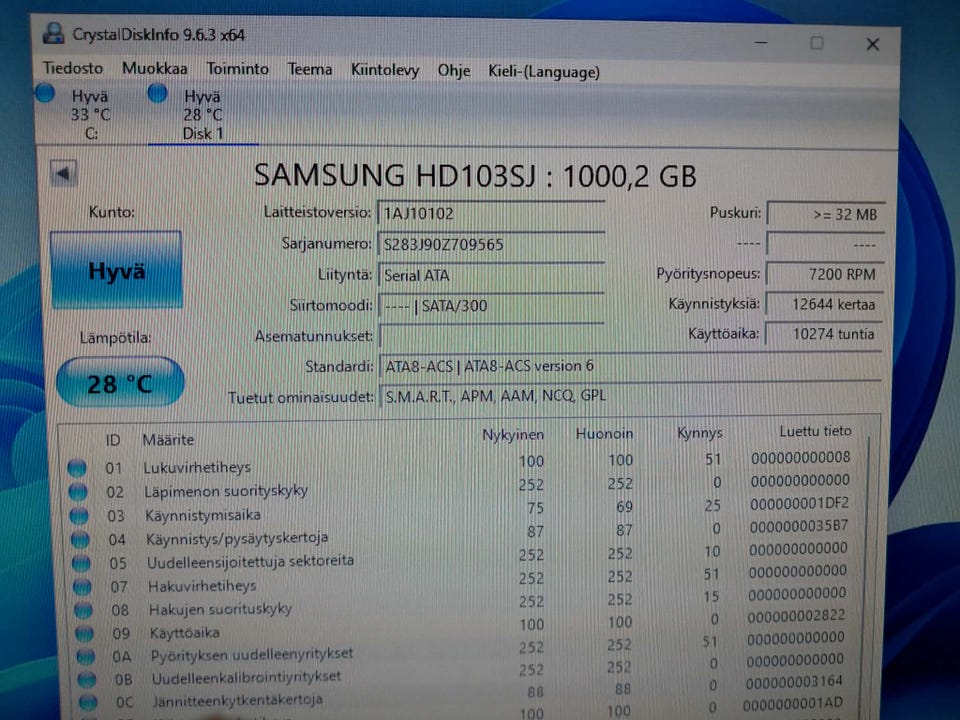The image size is (960, 720).
Task: Click raw value 000000002822
Action: (796, 615)
